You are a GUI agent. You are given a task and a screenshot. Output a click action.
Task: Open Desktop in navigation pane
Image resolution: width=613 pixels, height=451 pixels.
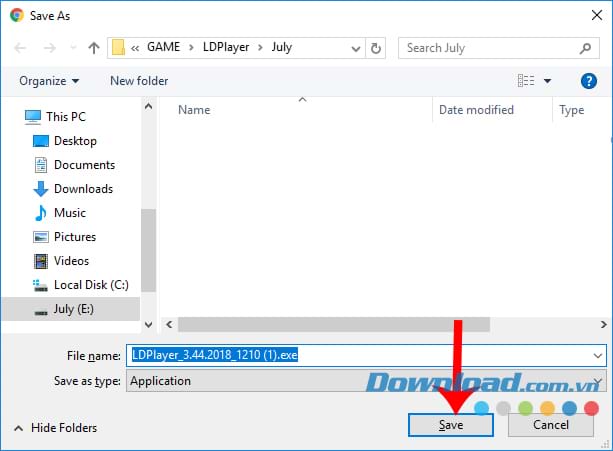click(x=75, y=141)
